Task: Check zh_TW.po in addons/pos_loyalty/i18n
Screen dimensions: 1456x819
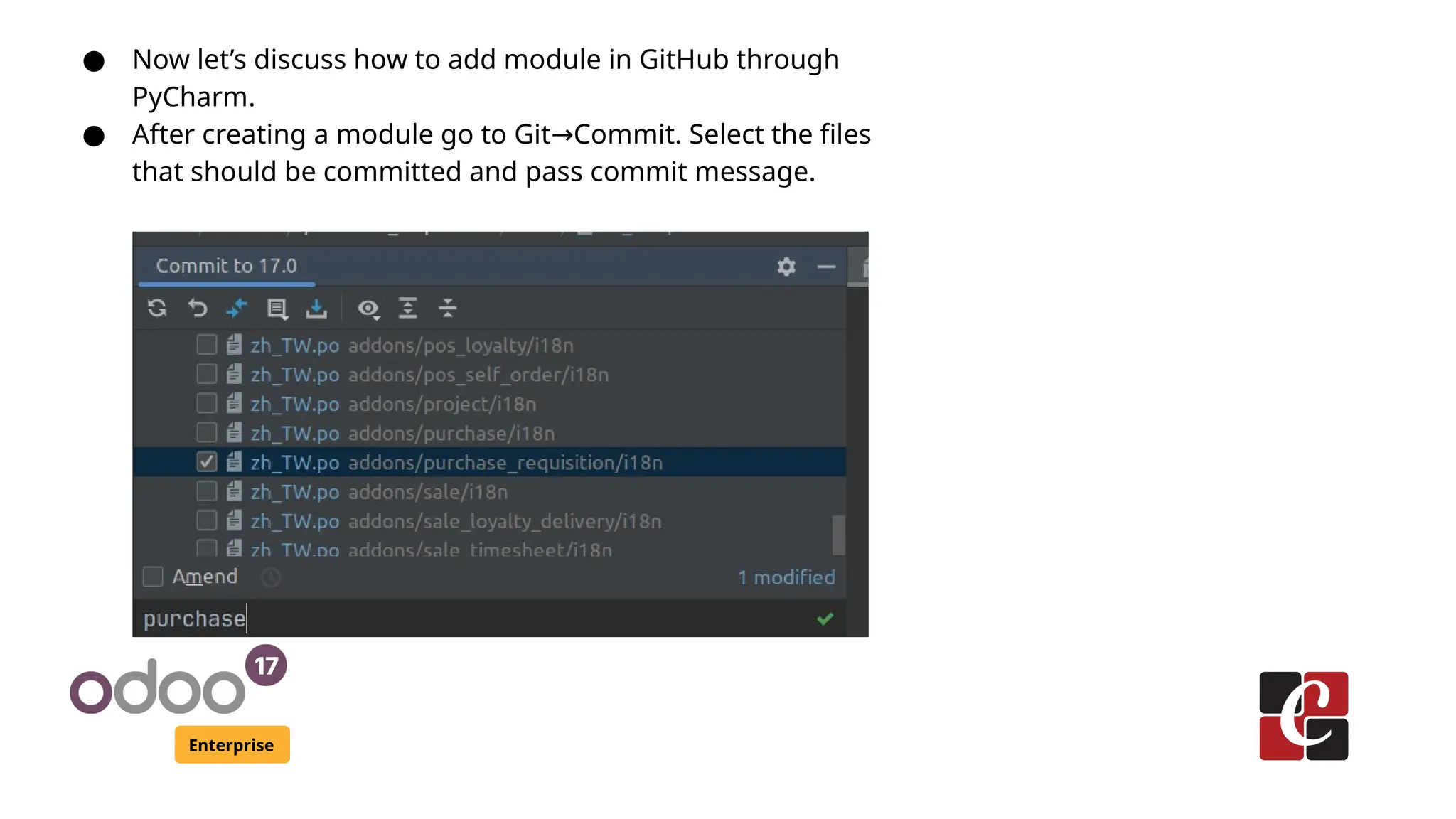Action: click(x=206, y=345)
